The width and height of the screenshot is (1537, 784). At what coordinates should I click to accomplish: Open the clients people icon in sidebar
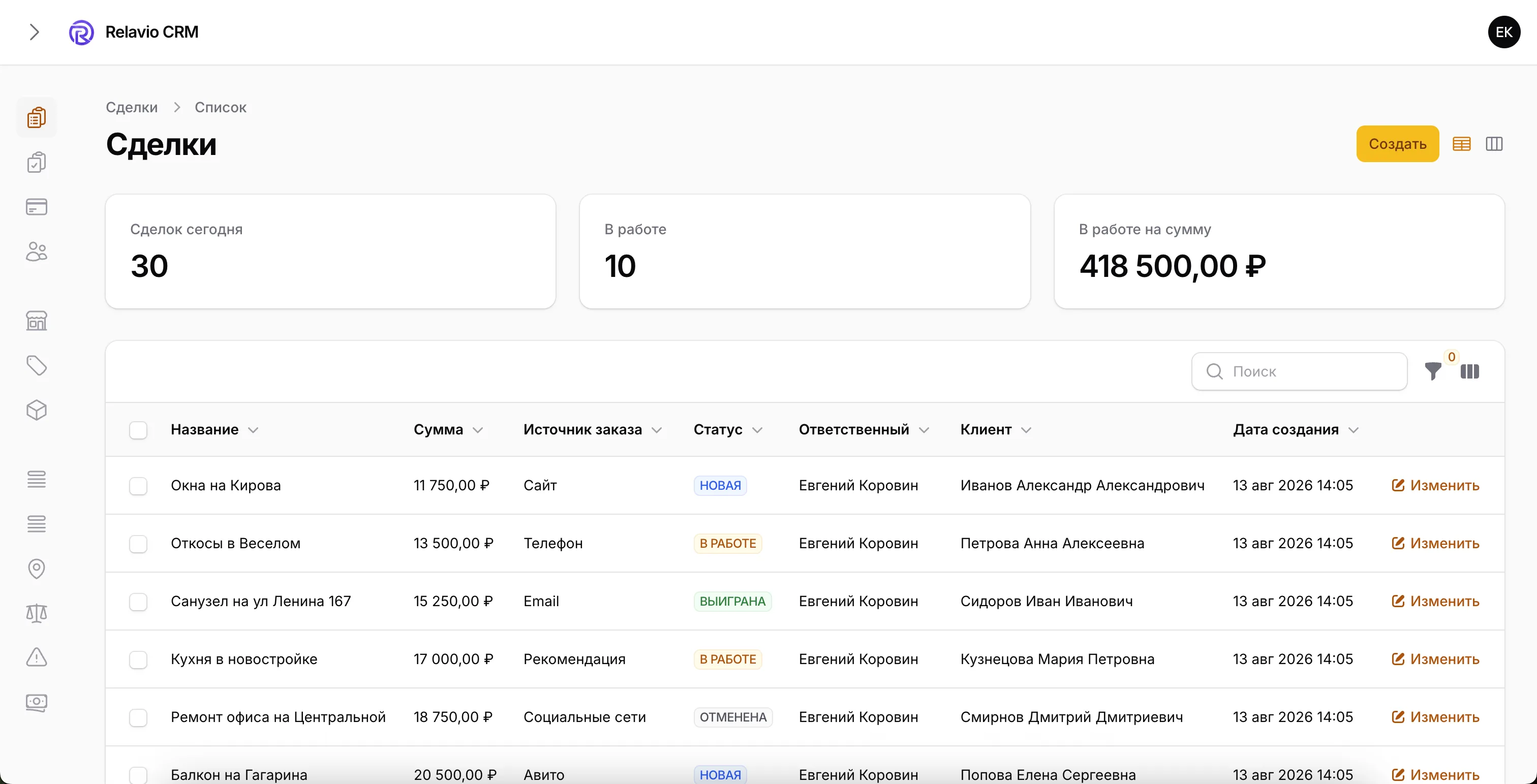pos(37,252)
